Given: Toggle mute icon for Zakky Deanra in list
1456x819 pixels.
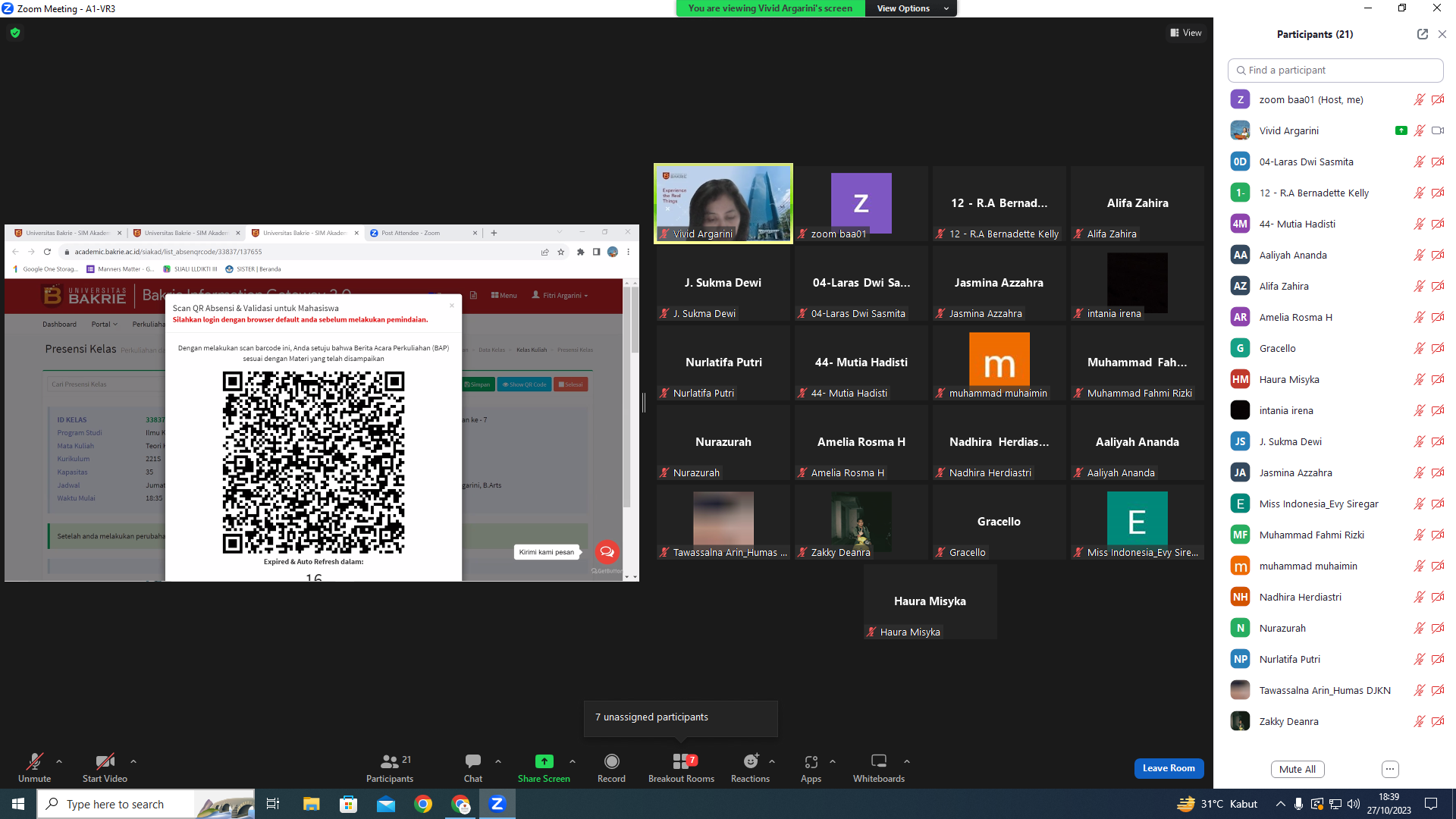Looking at the screenshot, I should pos(1419,721).
